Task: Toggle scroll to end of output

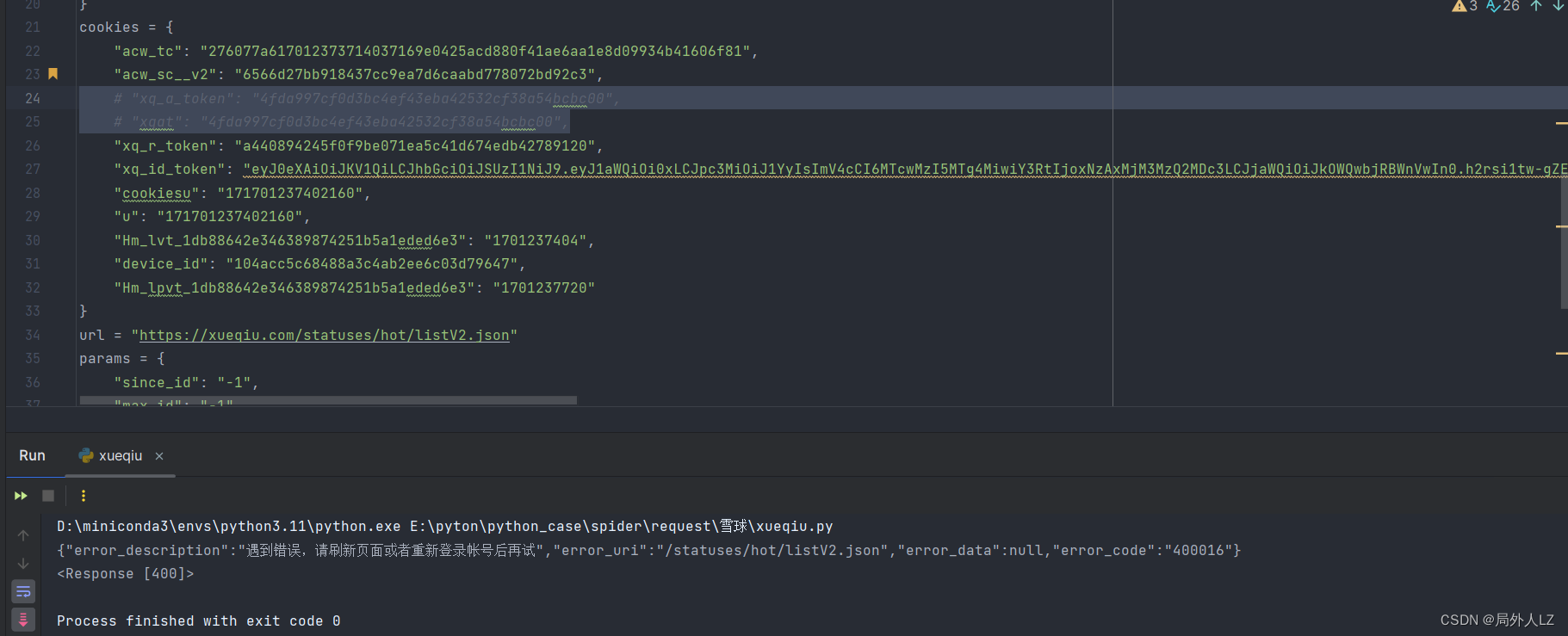Action: point(23,620)
